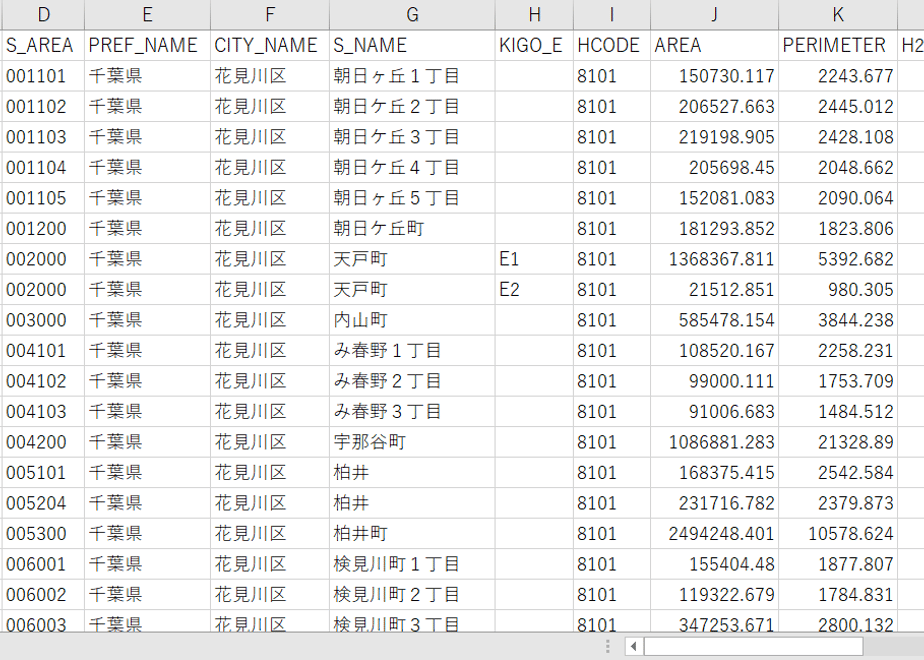
Task: Click the PERIMETER header cell
Action: pos(838,45)
